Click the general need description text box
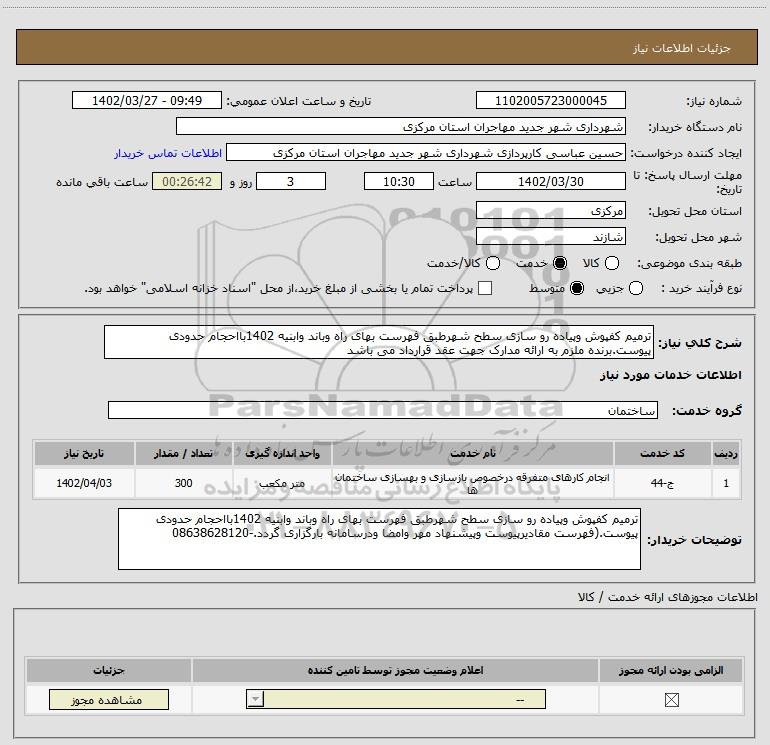 (379, 342)
